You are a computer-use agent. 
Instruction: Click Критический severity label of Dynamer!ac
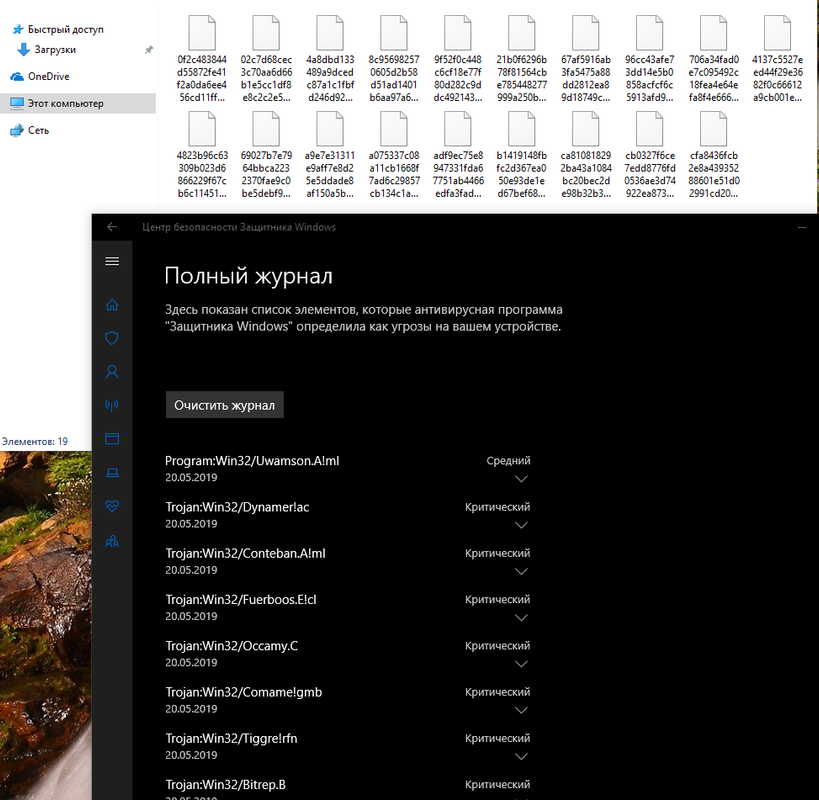click(x=497, y=507)
